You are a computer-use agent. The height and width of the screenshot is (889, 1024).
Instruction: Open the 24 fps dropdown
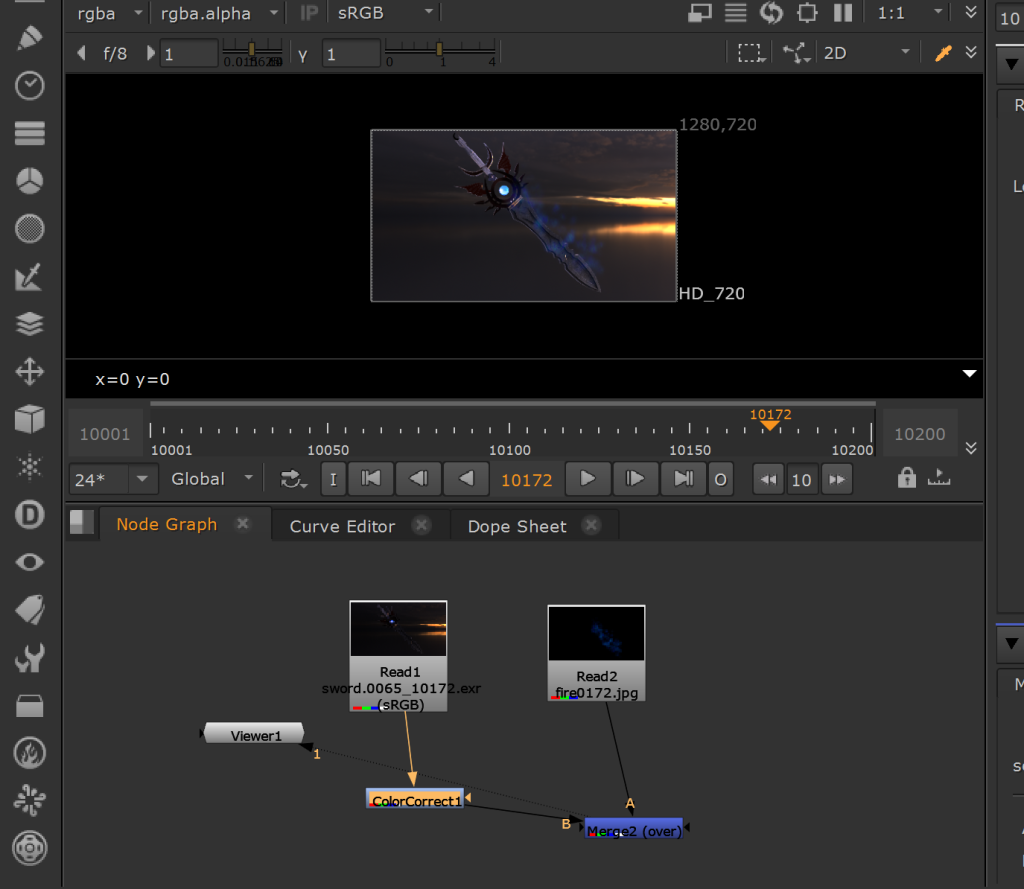click(x=114, y=480)
